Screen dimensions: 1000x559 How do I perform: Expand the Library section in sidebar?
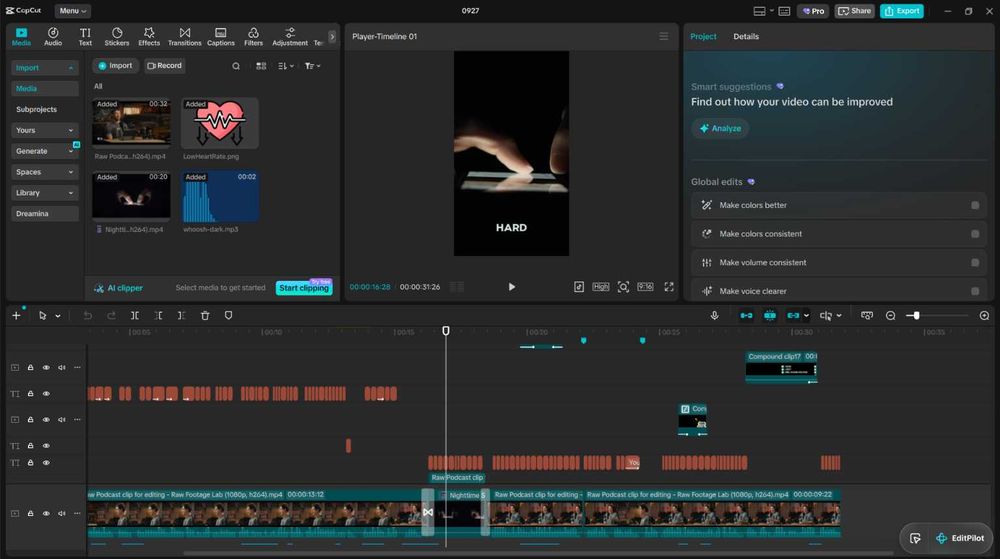[44, 192]
